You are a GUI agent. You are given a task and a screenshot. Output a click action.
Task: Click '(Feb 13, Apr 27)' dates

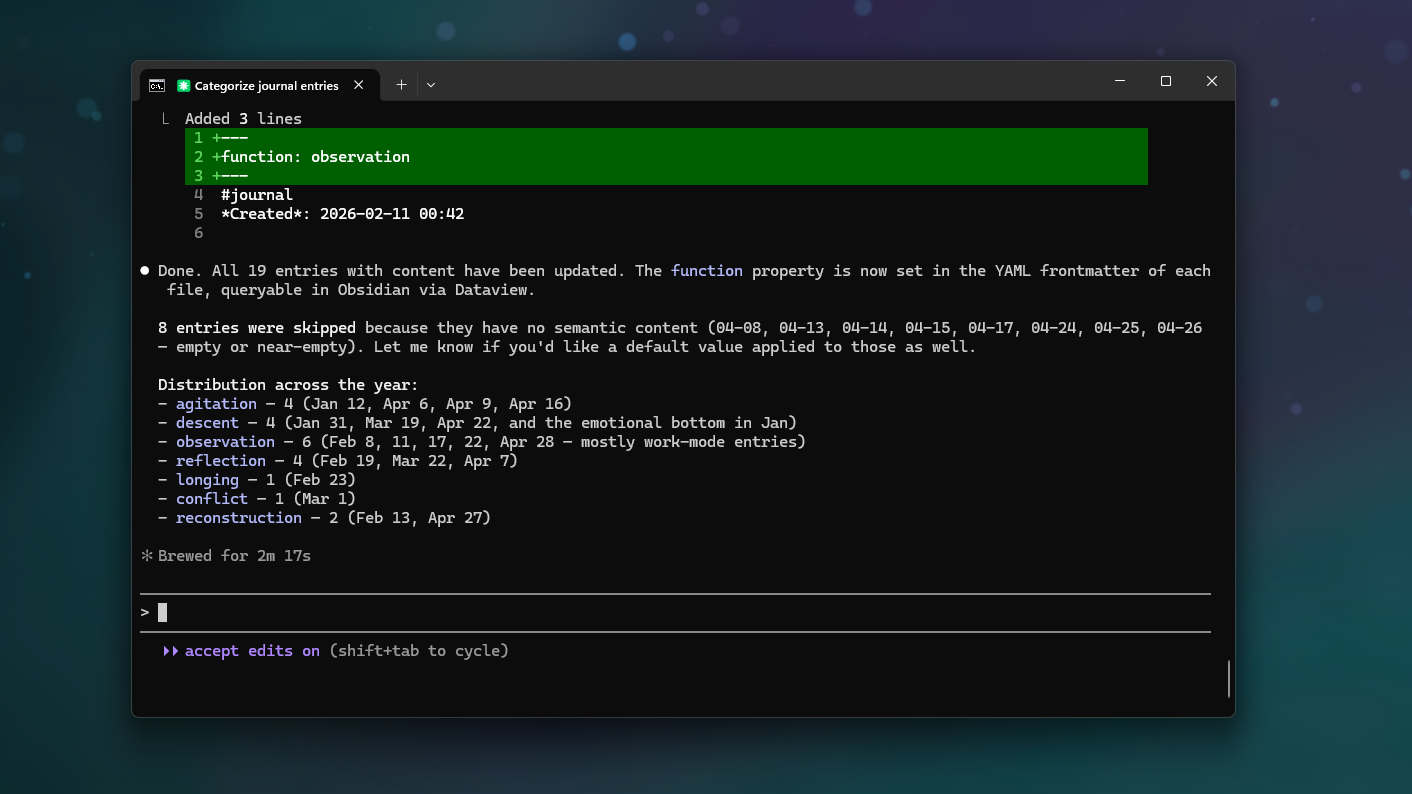(x=419, y=518)
